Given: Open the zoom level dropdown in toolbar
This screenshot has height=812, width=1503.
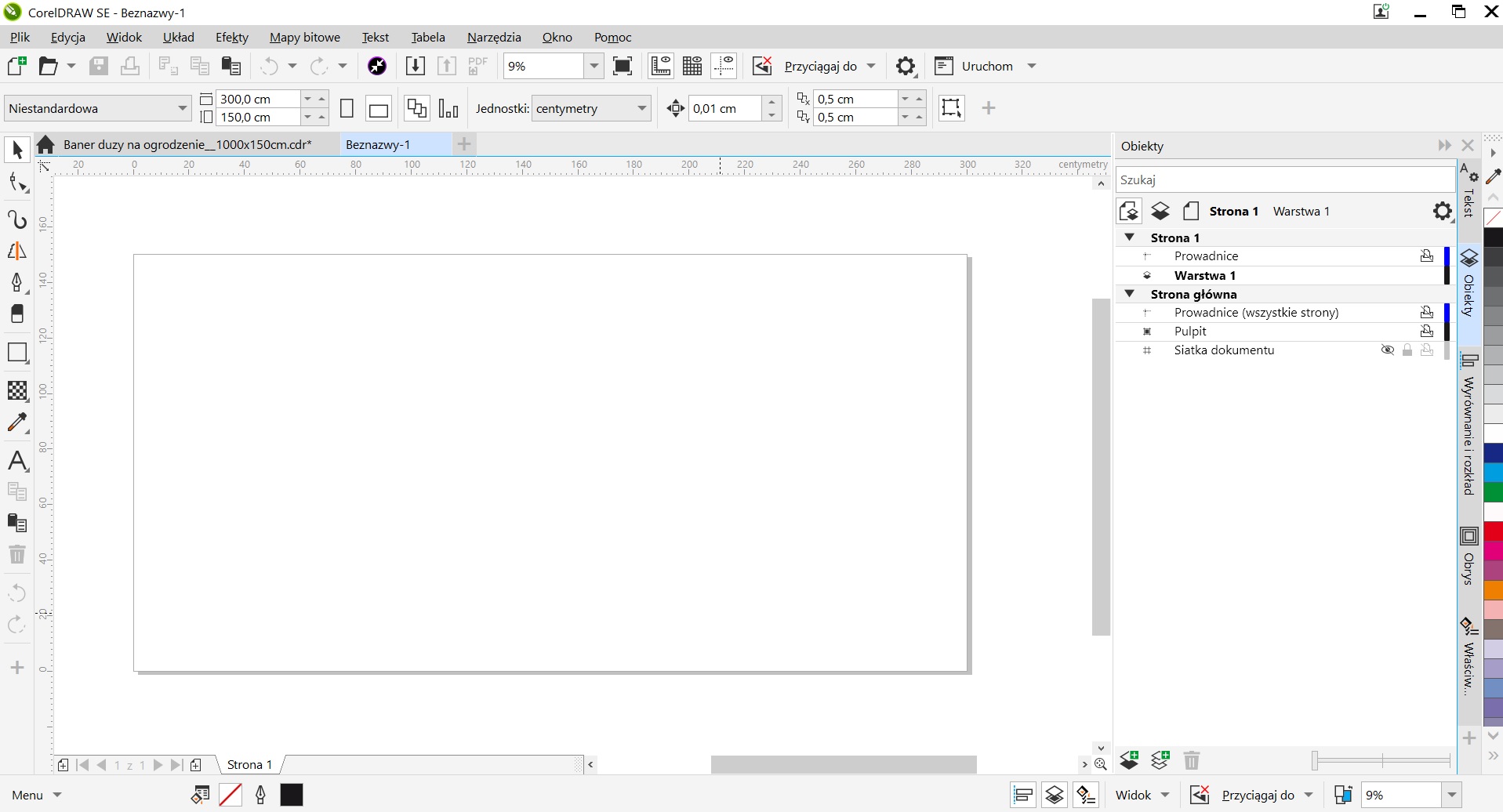Looking at the screenshot, I should [x=594, y=67].
